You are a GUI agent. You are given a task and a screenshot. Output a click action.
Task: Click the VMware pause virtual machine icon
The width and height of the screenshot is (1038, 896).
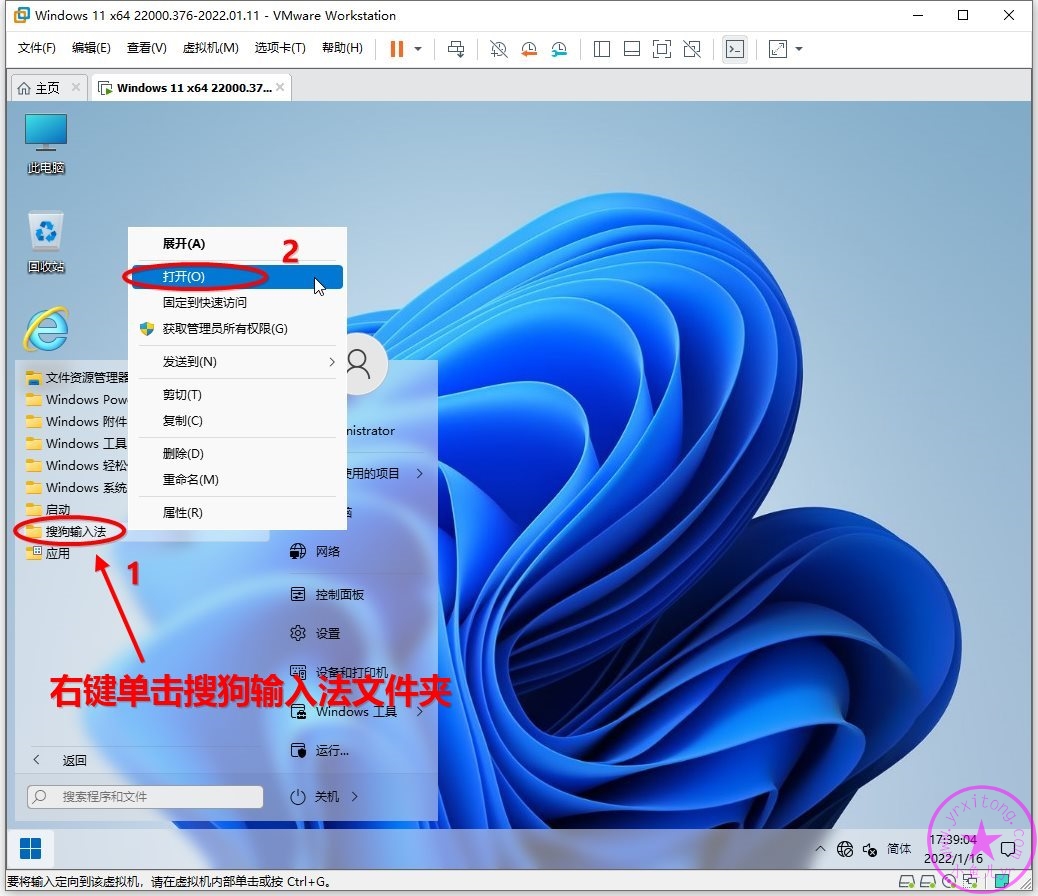pyautogui.click(x=397, y=49)
